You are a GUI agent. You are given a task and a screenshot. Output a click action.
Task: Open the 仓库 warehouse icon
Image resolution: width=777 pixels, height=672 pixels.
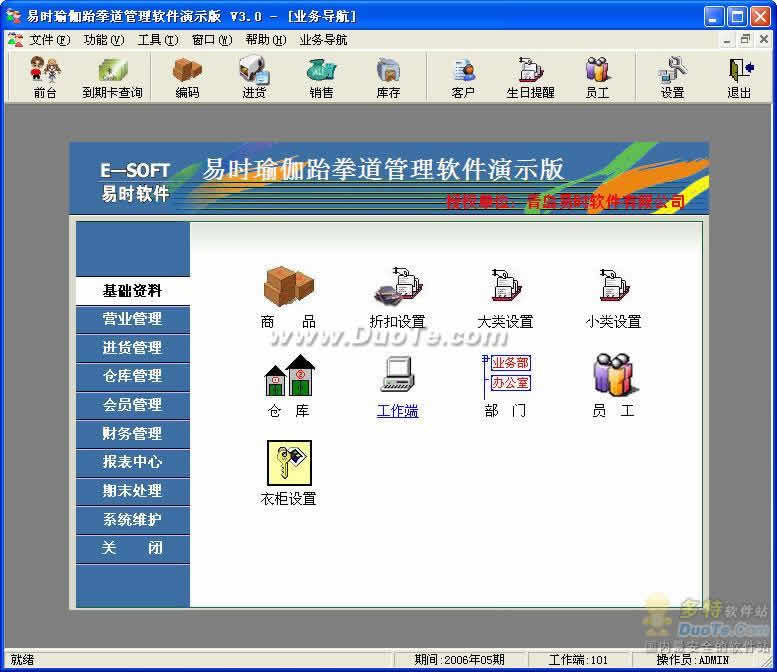(288, 385)
